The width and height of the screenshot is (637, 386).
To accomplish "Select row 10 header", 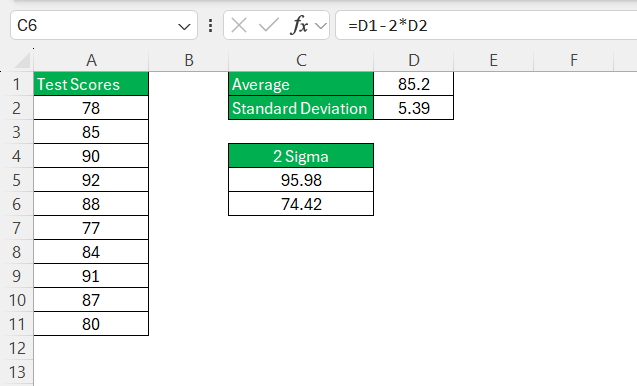I will pos(16,300).
